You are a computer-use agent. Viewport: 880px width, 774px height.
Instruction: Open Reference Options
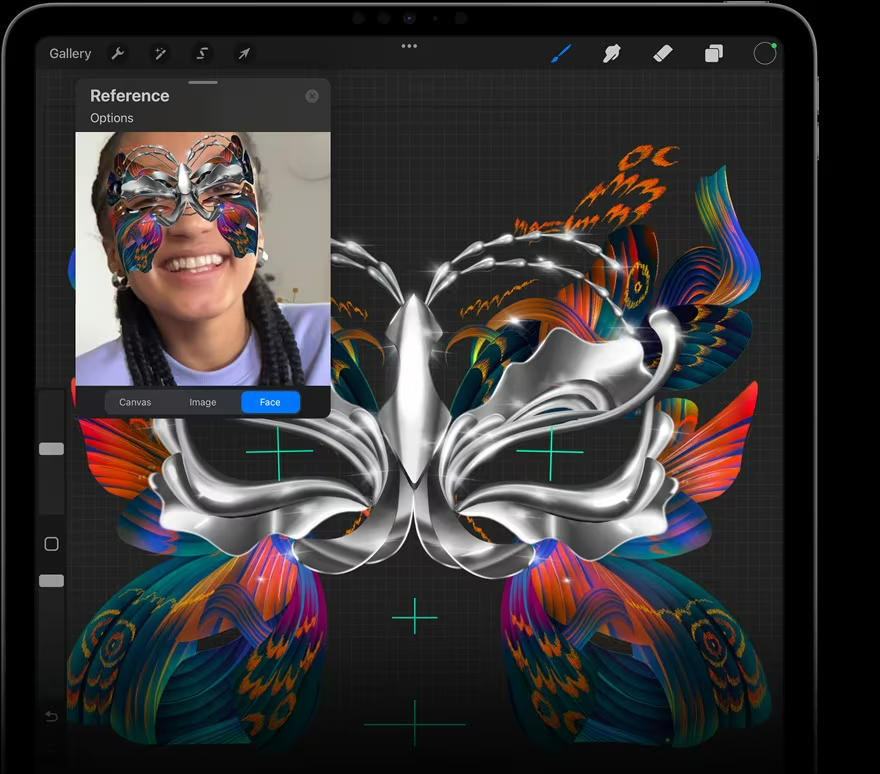click(x=112, y=118)
